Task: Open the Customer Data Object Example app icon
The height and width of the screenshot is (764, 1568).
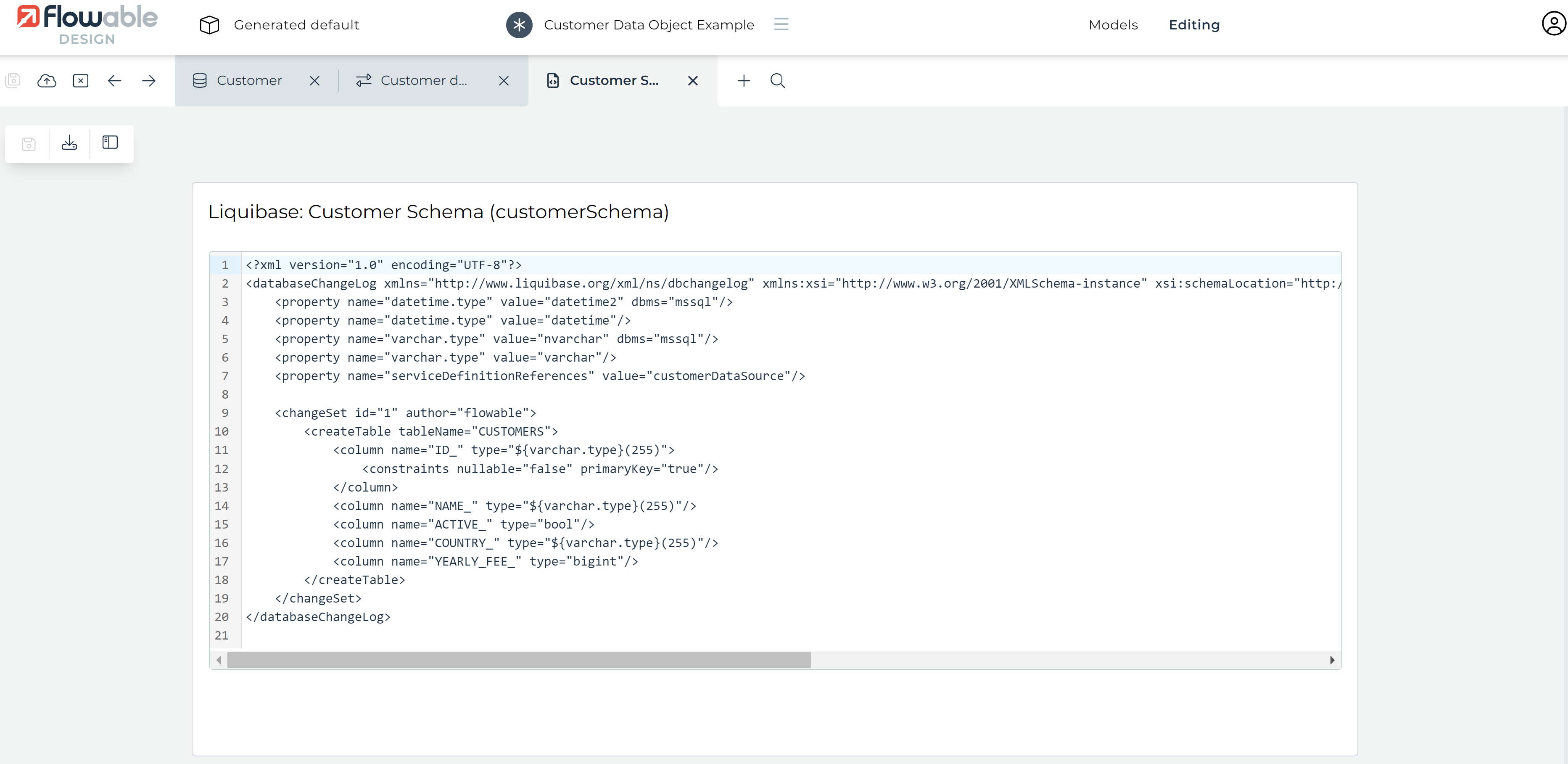Action: click(x=519, y=24)
